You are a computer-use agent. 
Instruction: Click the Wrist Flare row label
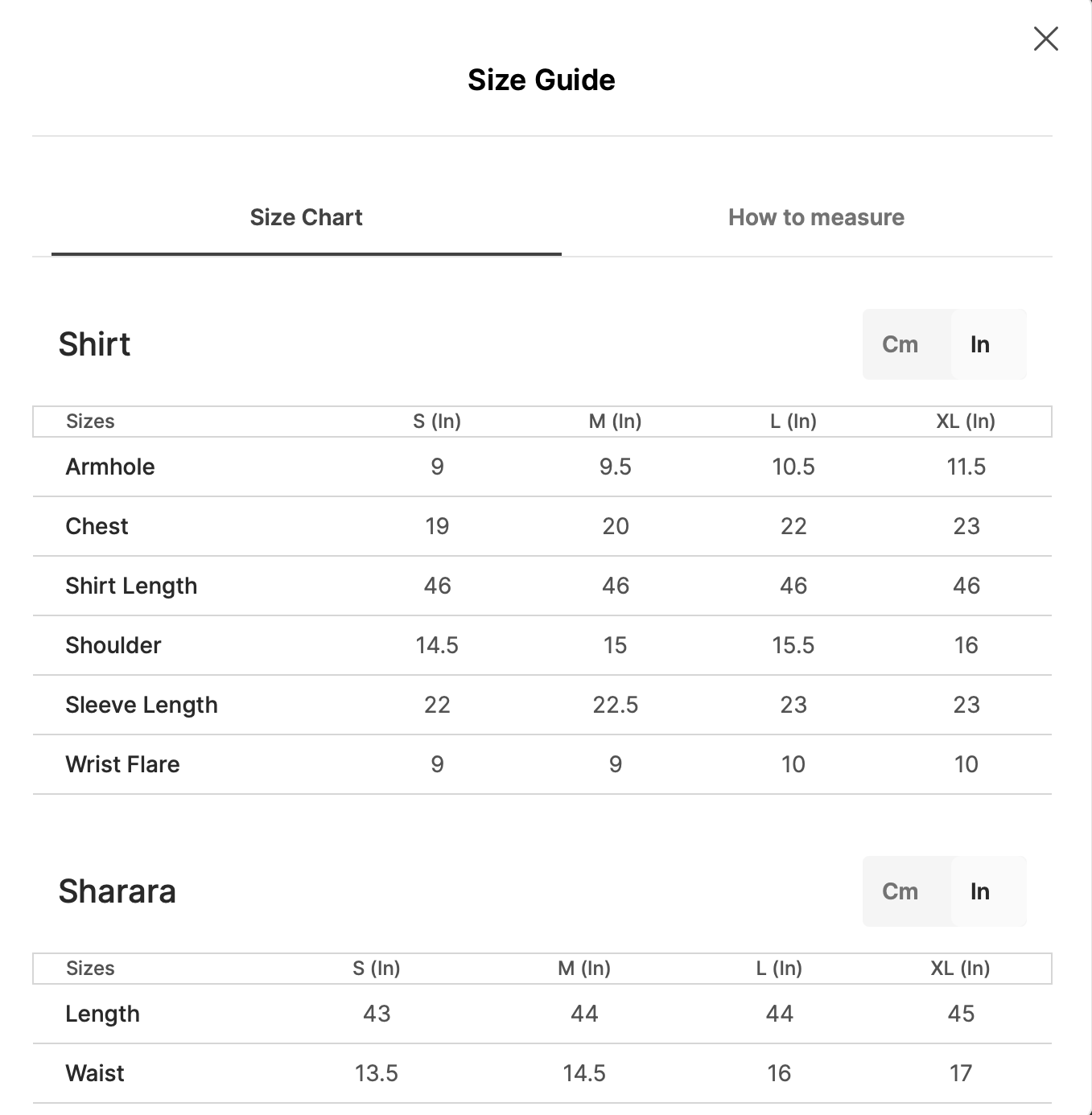coord(122,764)
